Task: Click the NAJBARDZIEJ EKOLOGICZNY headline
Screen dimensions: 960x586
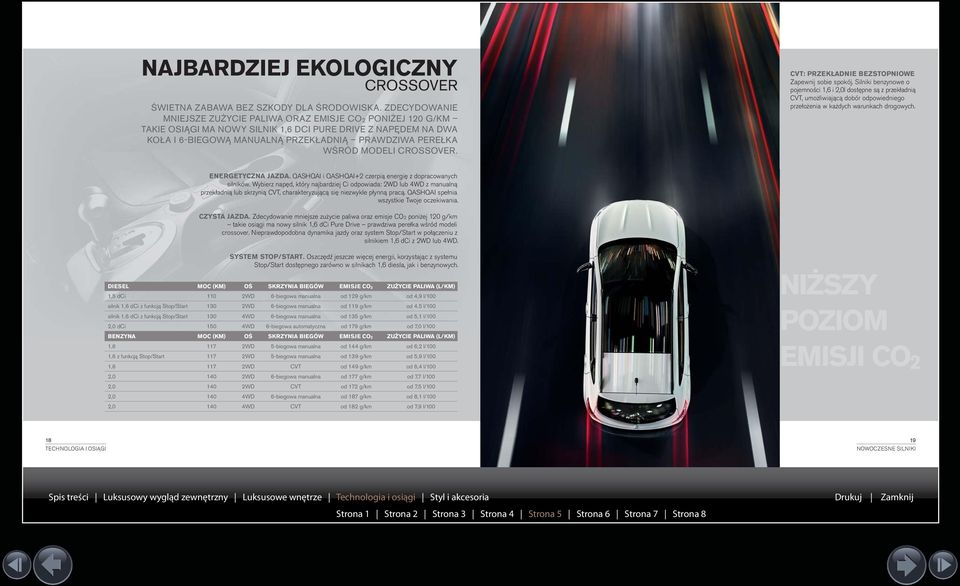Action: coord(299,67)
